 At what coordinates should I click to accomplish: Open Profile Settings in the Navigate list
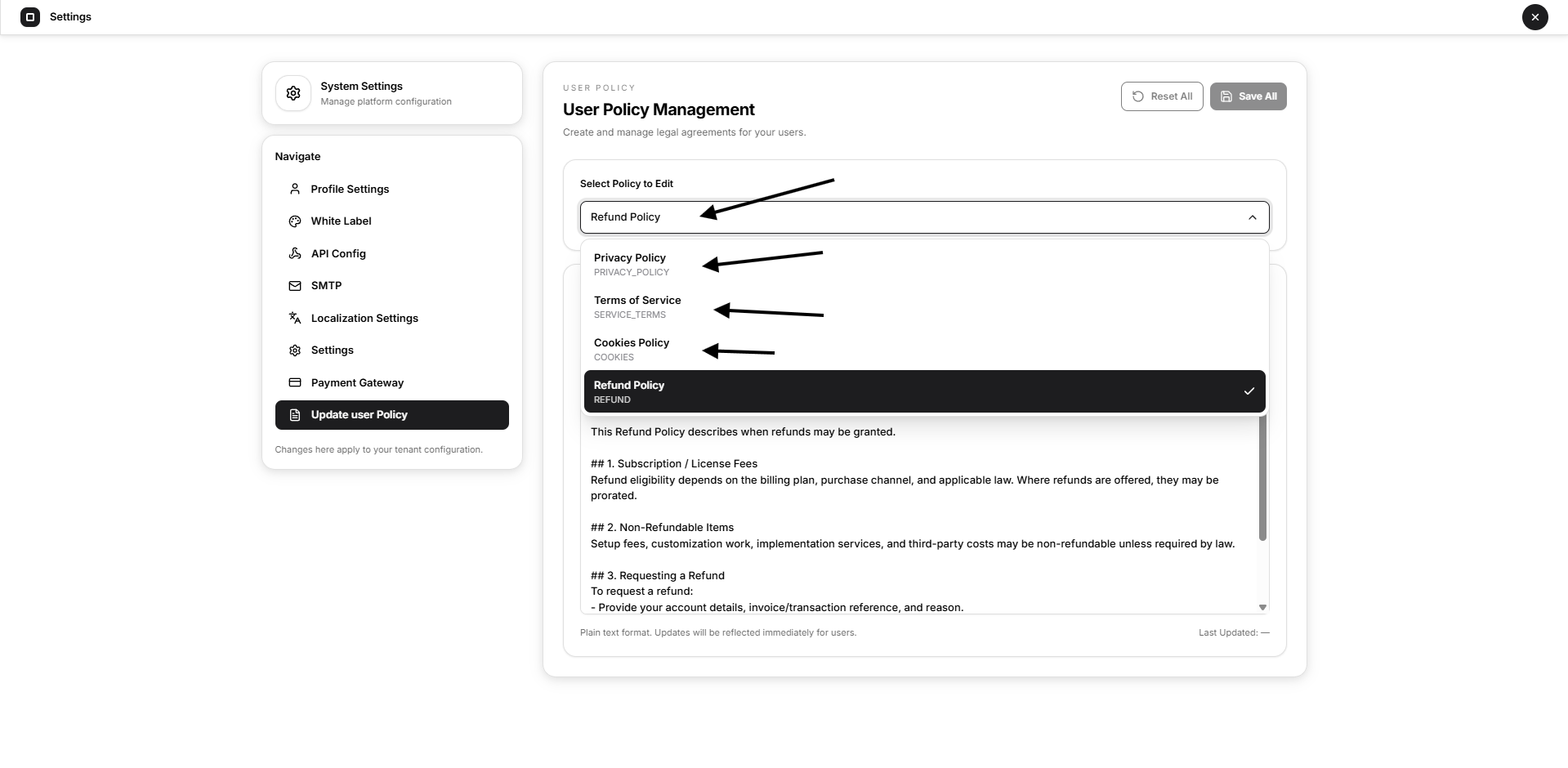click(x=392, y=189)
